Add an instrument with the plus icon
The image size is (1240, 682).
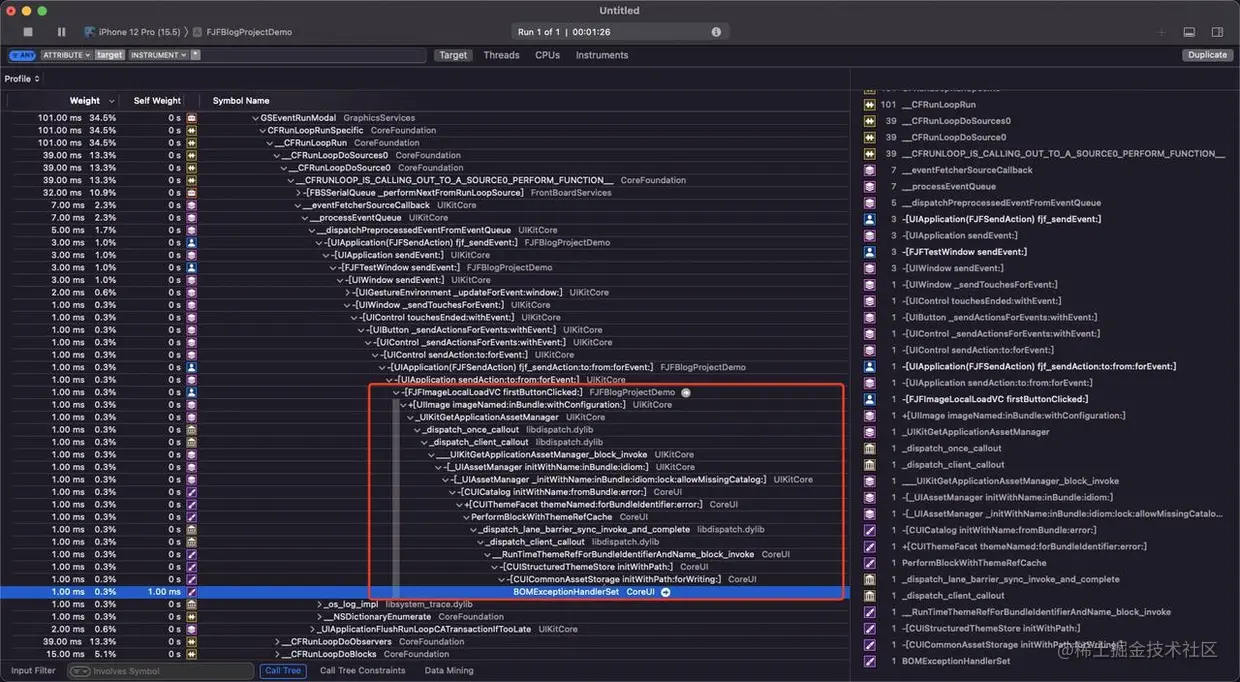point(1162,32)
